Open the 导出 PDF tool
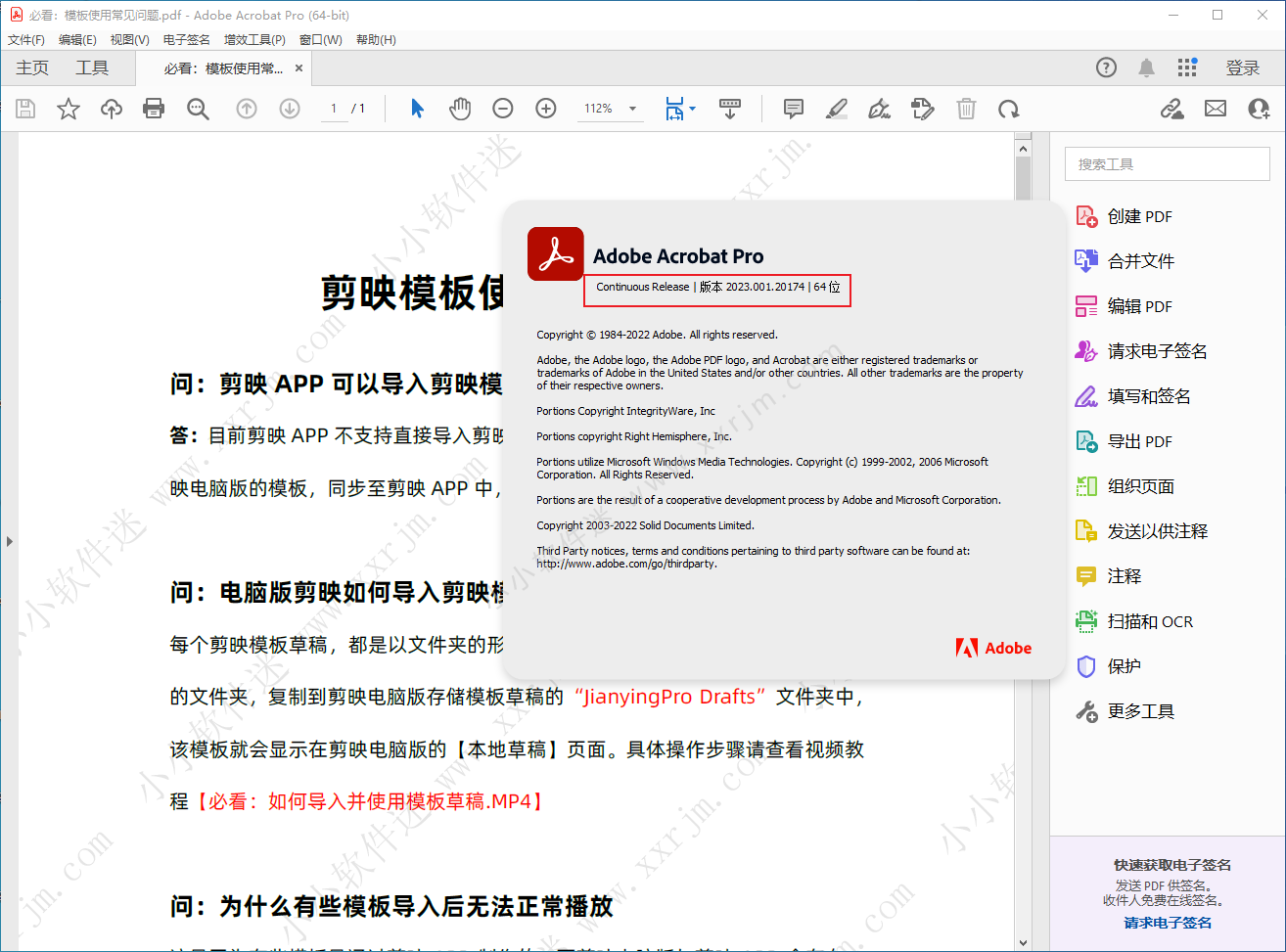The height and width of the screenshot is (952, 1286). (x=1124, y=441)
